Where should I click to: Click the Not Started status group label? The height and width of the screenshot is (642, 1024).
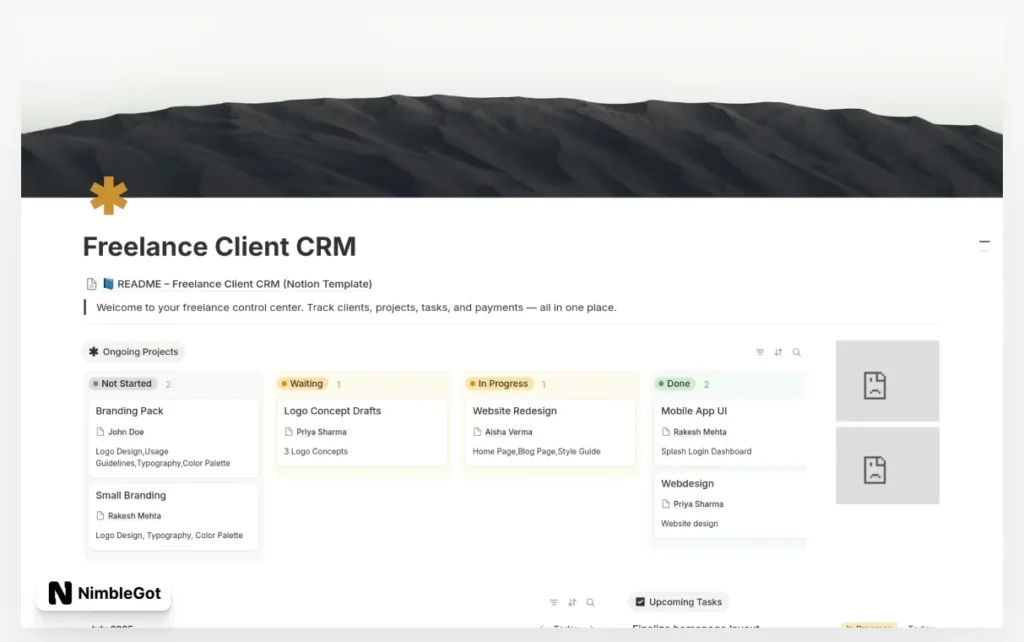click(123, 383)
